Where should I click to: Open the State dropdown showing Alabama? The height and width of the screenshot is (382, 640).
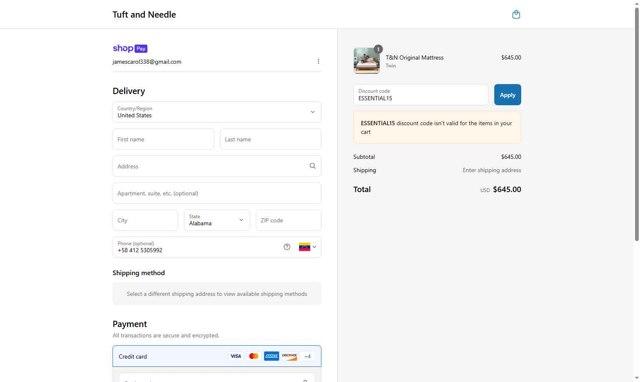click(x=217, y=220)
